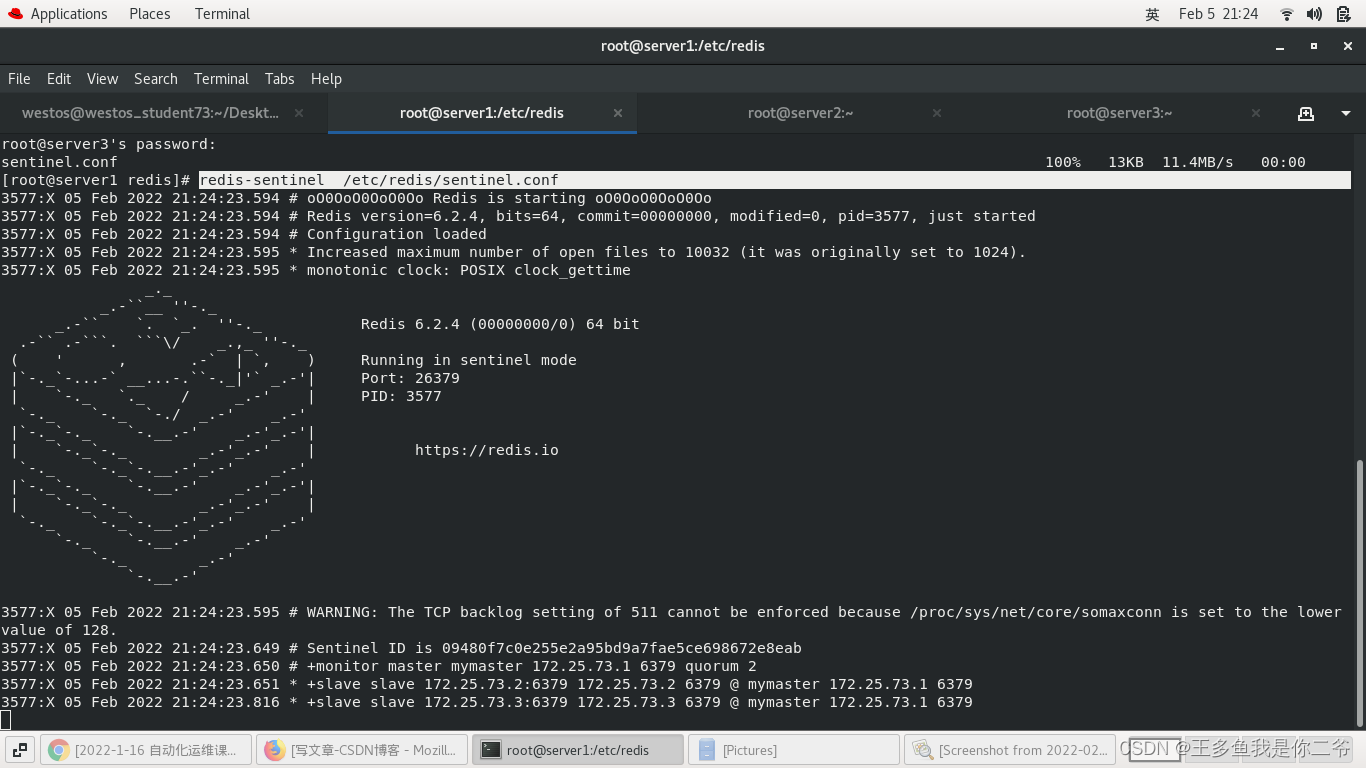
Task: Open the View menu
Action: click(x=102, y=79)
